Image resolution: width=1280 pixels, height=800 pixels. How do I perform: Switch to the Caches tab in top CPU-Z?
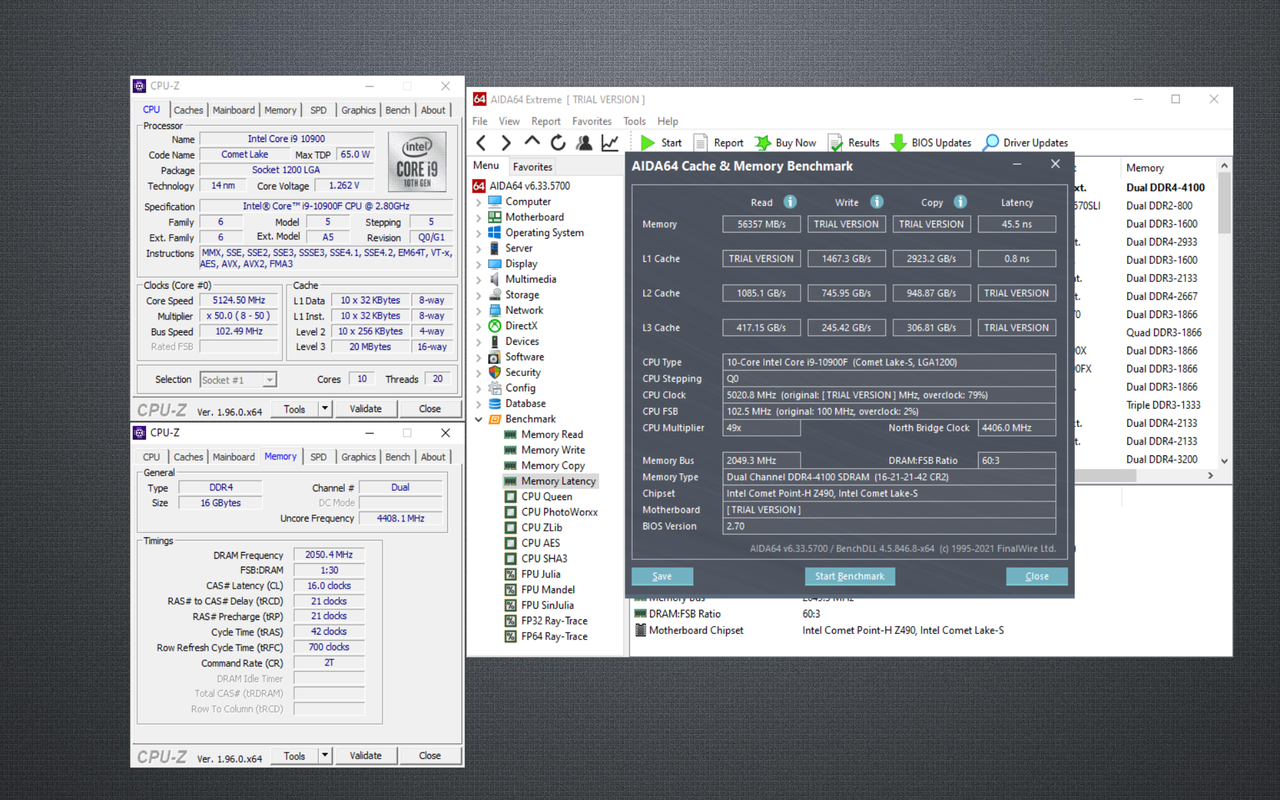[188, 110]
